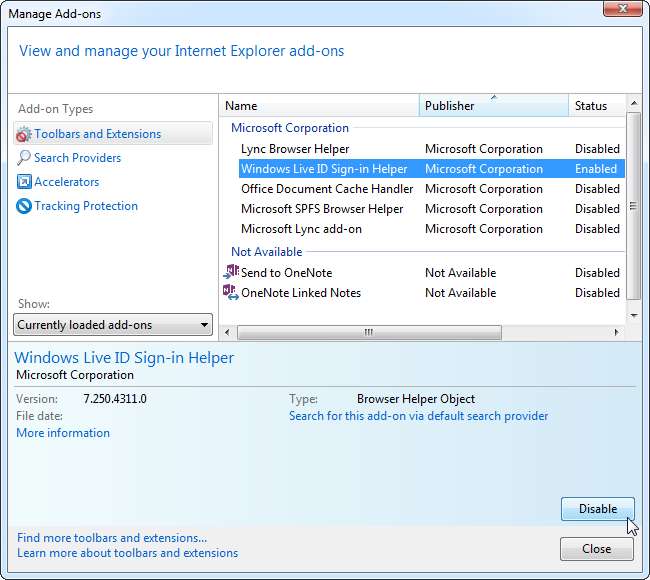Click the Toolbars and Extensions icon
650x580 pixels.
pos(24,134)
